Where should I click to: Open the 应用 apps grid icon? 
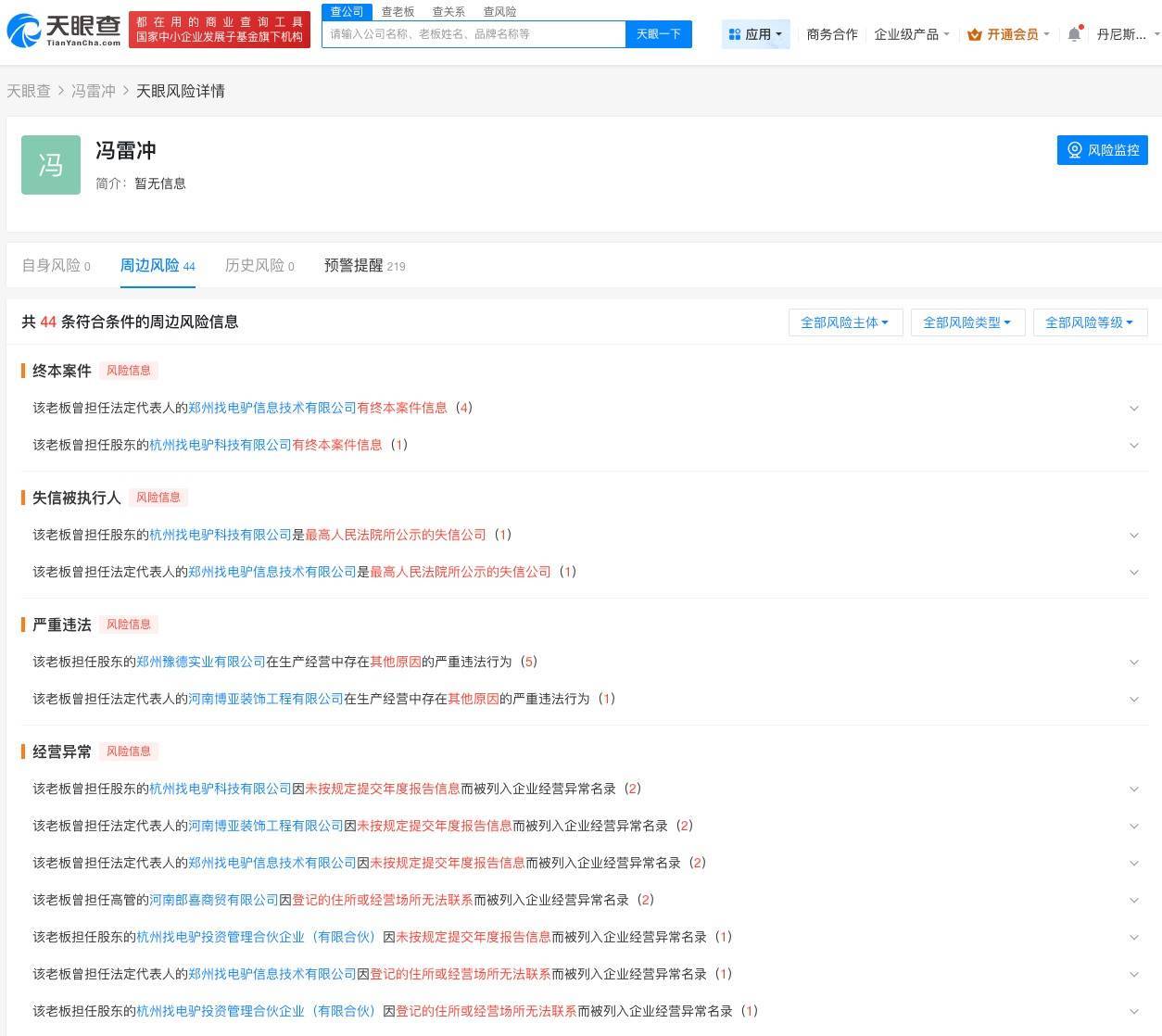(x=732, y=33)
